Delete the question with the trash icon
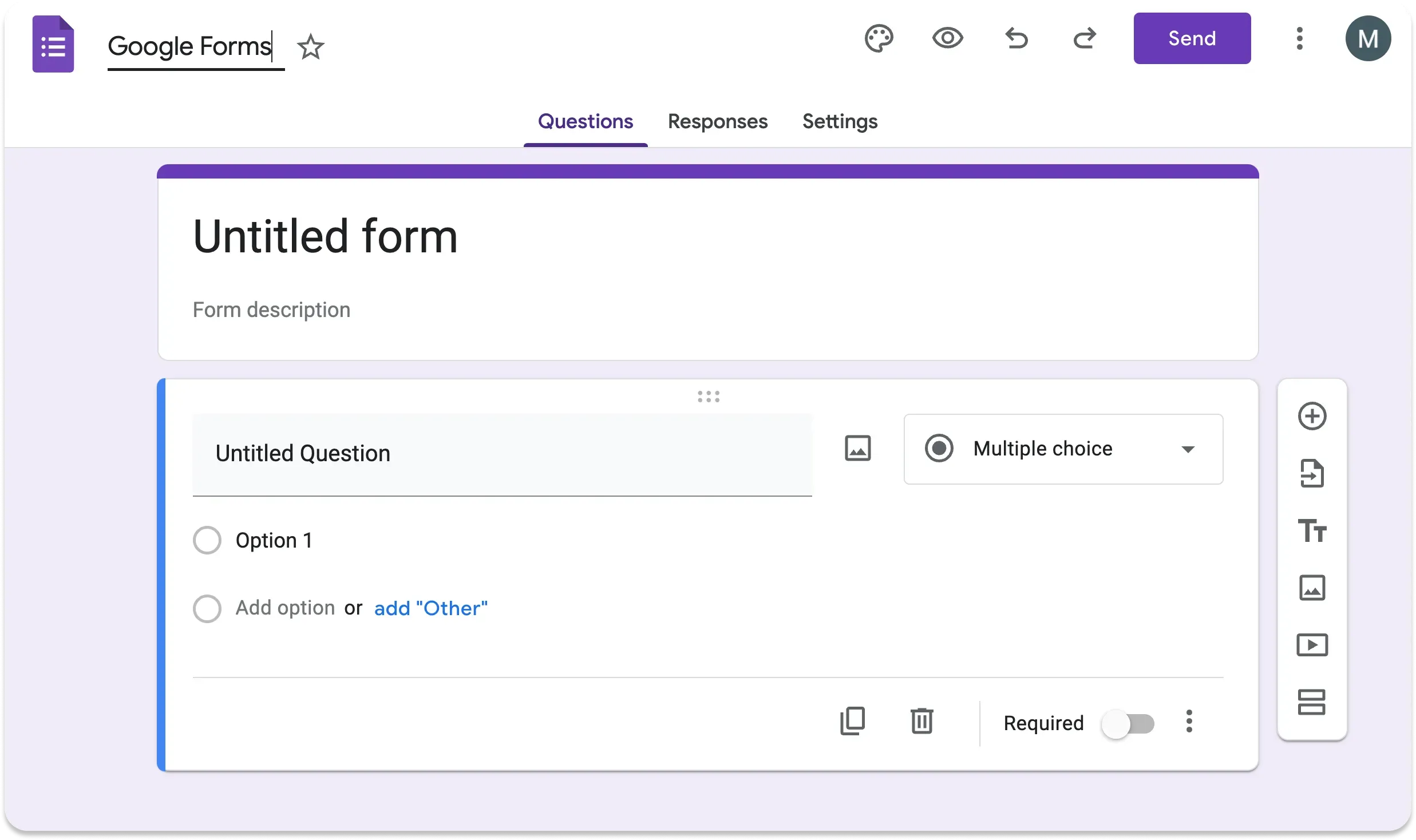1416x840 pixels. (922, 722)
